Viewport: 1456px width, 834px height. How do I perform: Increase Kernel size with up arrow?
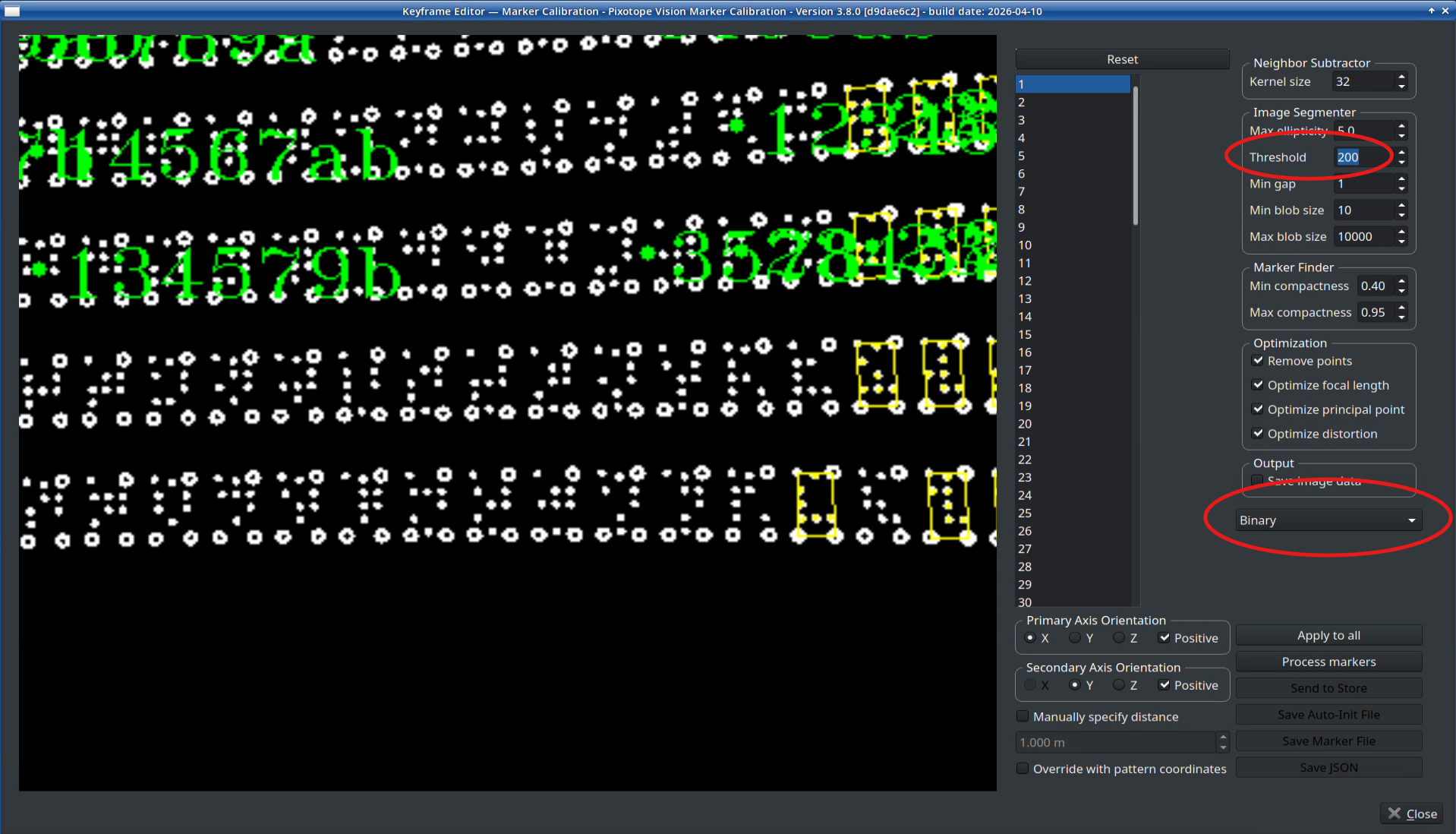point(1401,77)
